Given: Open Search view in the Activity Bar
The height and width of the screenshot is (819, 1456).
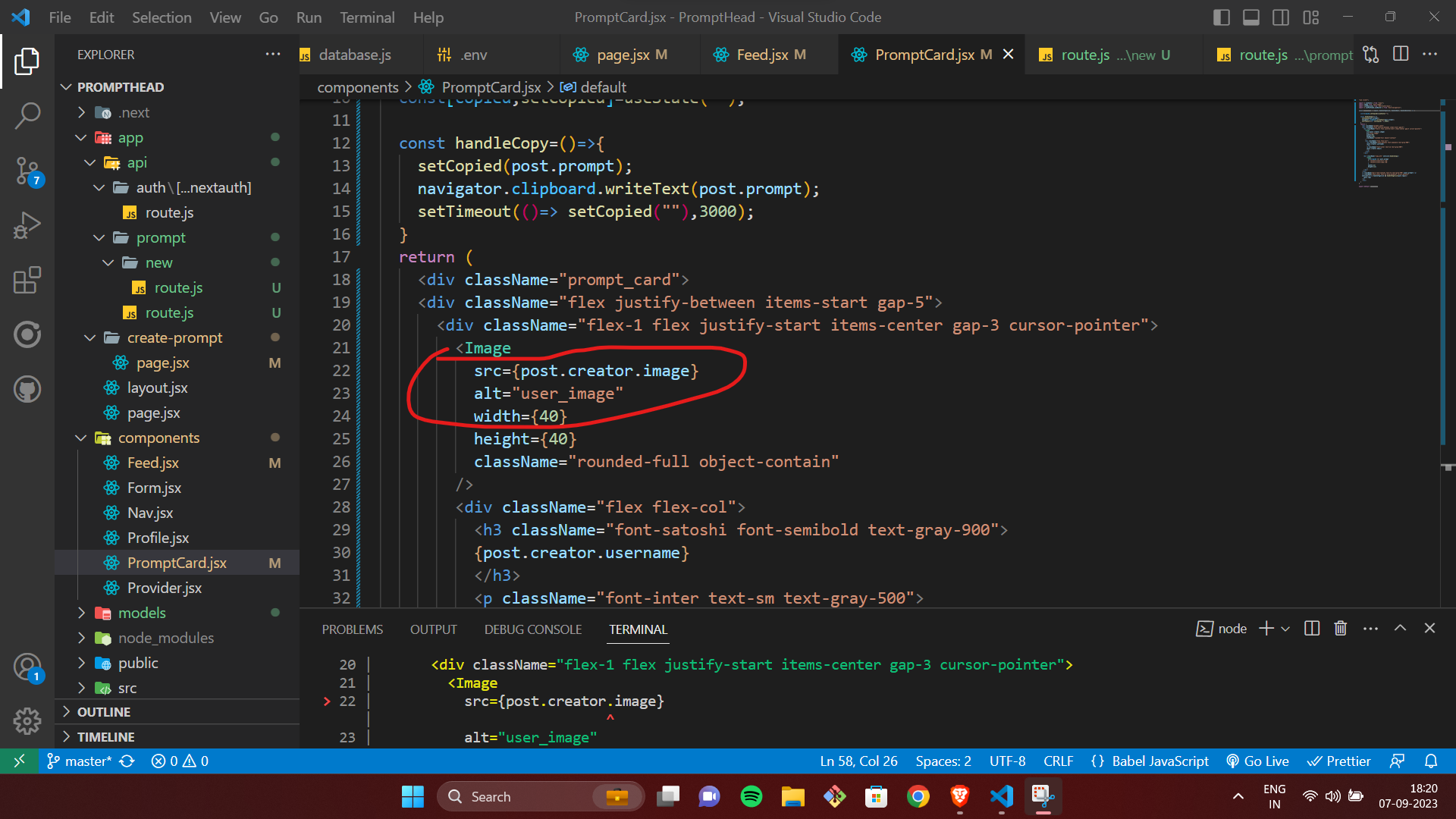Looking at the screenshot, I should (x=28, y=115).
